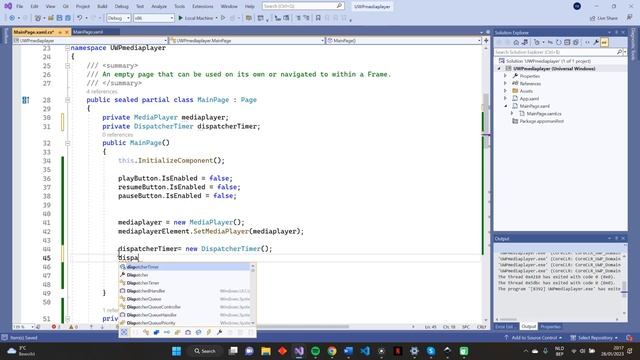Click Show All Files icon in Solution Explorer
Screen dimensions: 640x360
point(576,42)
